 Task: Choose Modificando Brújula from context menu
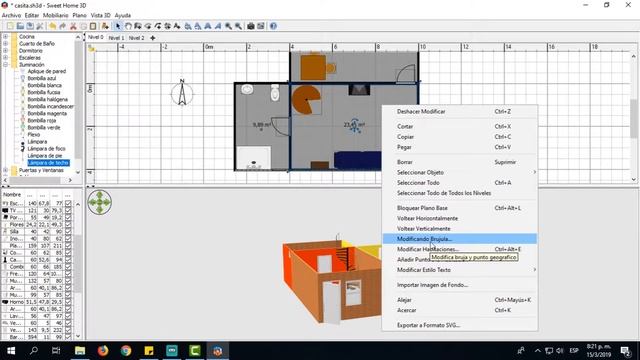click(x=460, y=239)
